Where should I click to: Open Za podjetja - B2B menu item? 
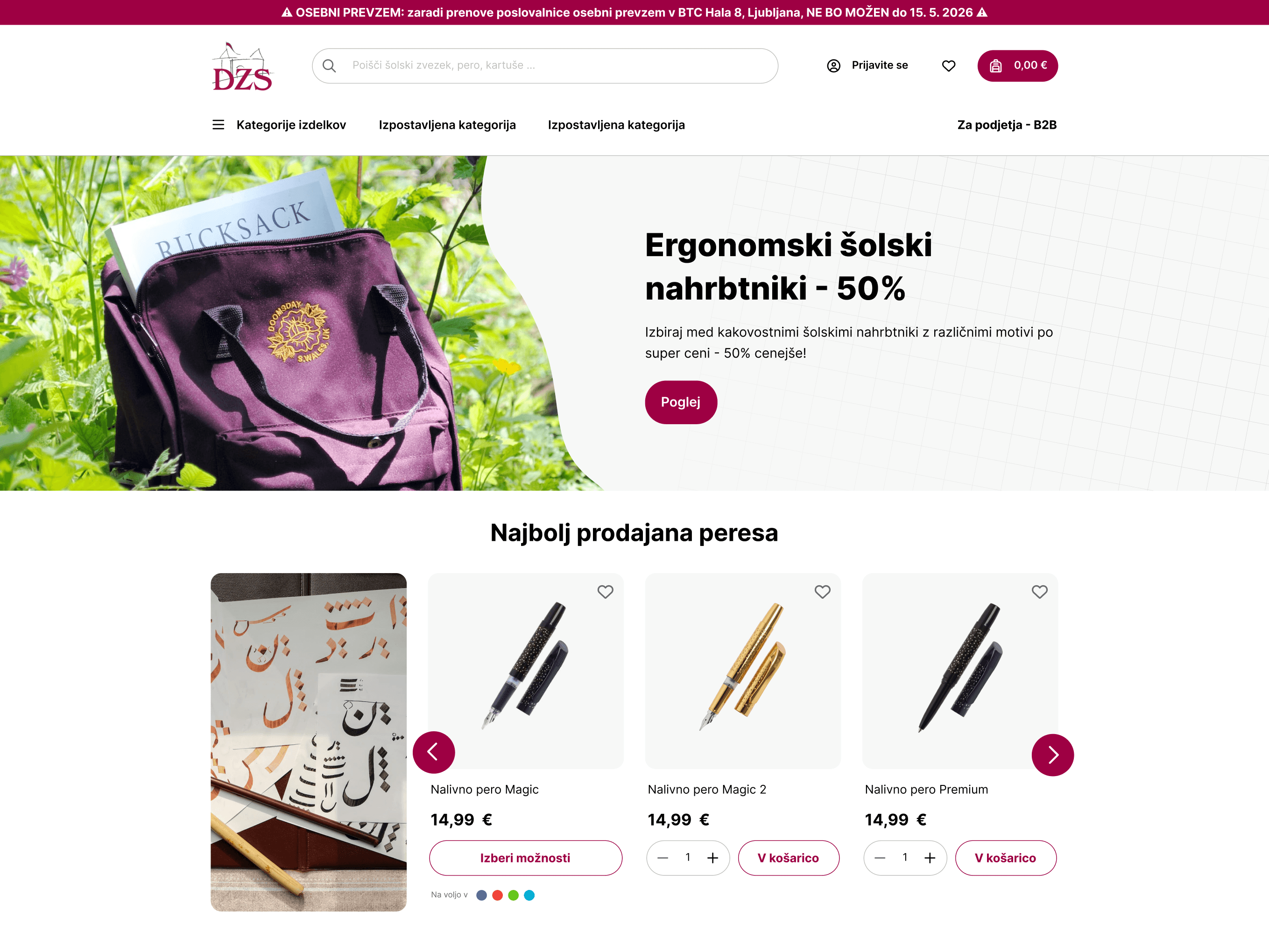point(1007,125)
